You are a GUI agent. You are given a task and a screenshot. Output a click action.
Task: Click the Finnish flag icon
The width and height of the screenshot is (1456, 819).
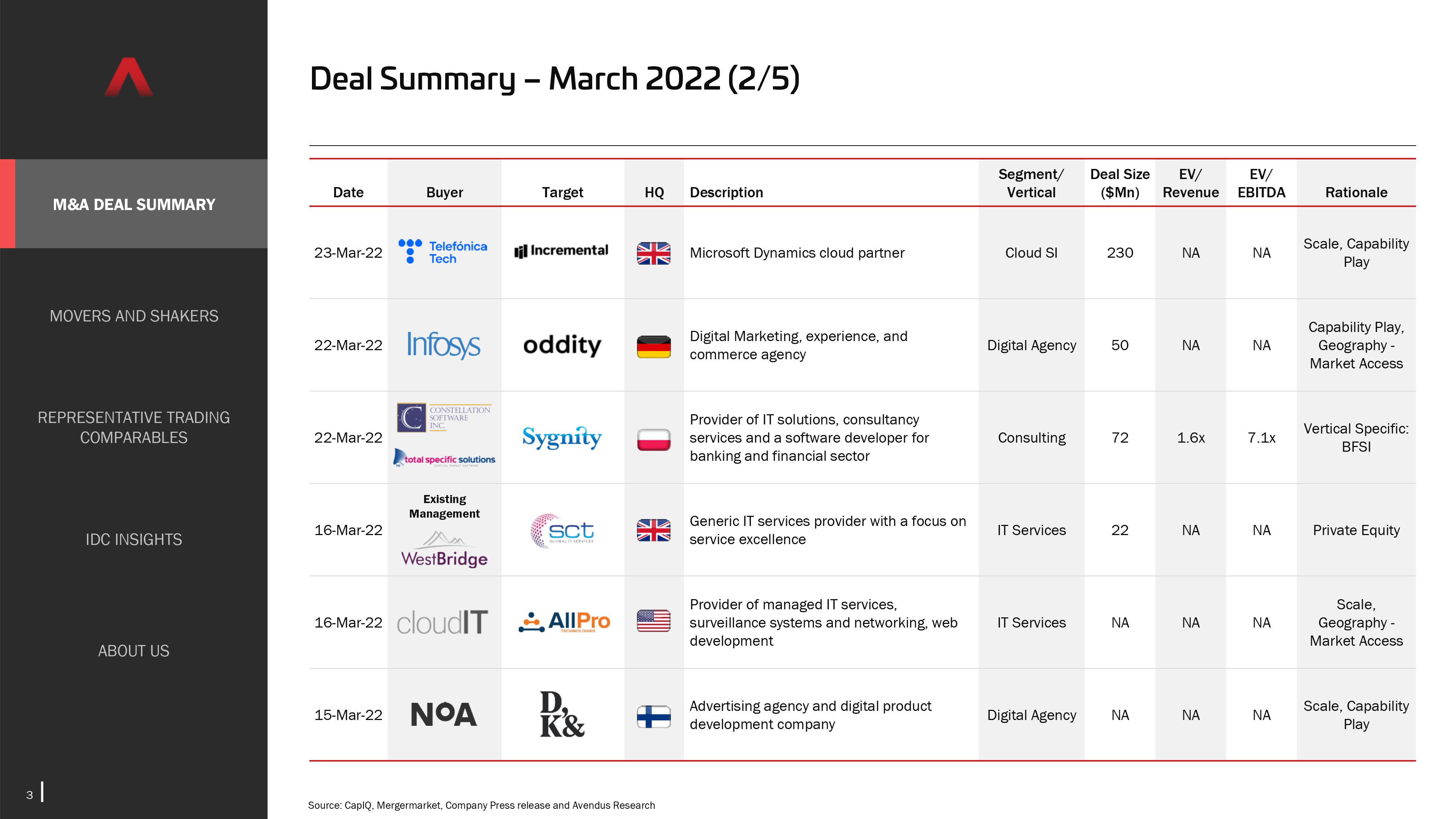[653, 716]
